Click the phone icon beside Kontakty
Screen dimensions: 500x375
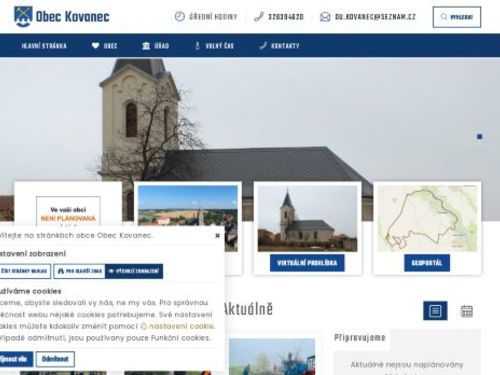263,46
